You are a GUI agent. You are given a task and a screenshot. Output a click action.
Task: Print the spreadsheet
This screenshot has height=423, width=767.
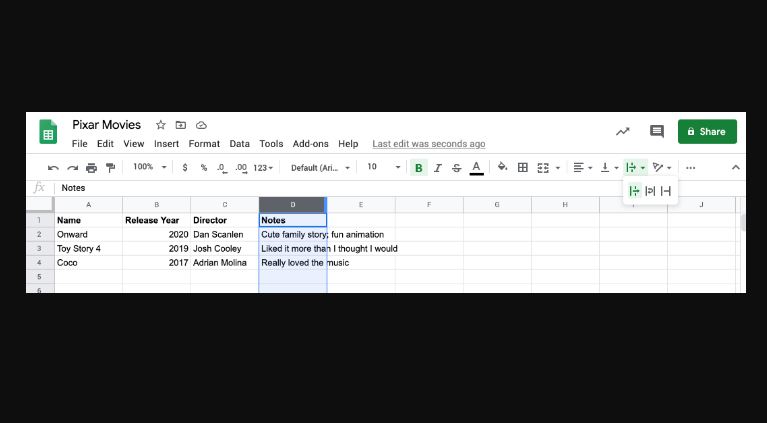coord(91,168)
